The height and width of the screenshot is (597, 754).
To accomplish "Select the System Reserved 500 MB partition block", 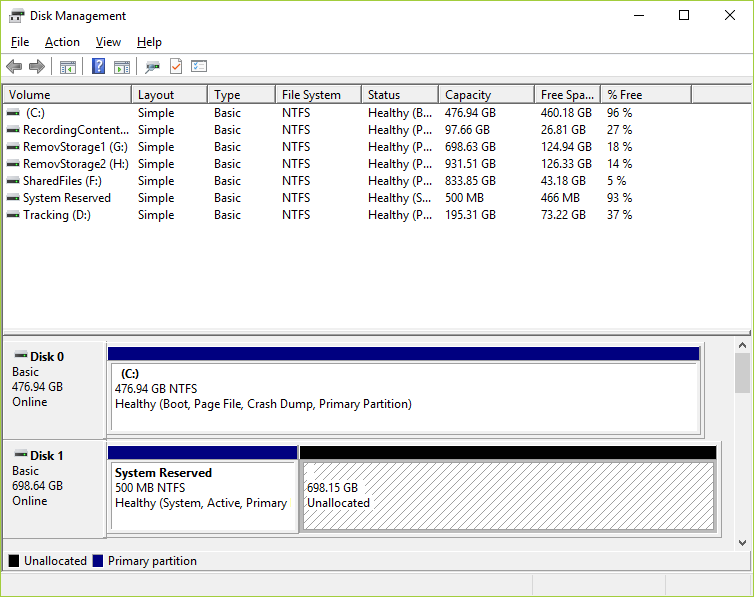I will click(x=202, y=489).
